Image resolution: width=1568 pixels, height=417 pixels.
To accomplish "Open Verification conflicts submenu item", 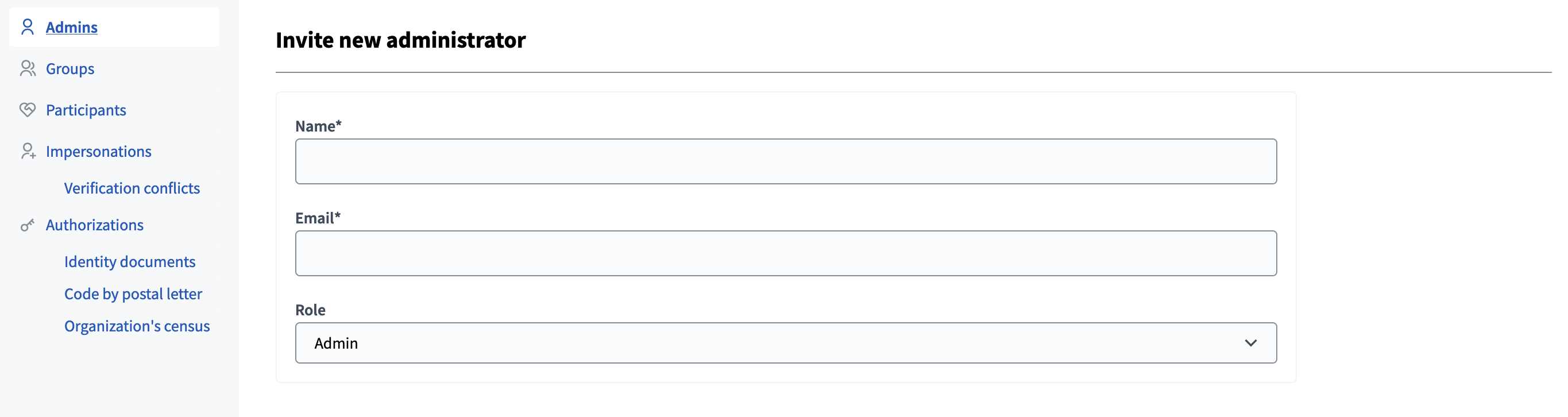I will (132, 188).
